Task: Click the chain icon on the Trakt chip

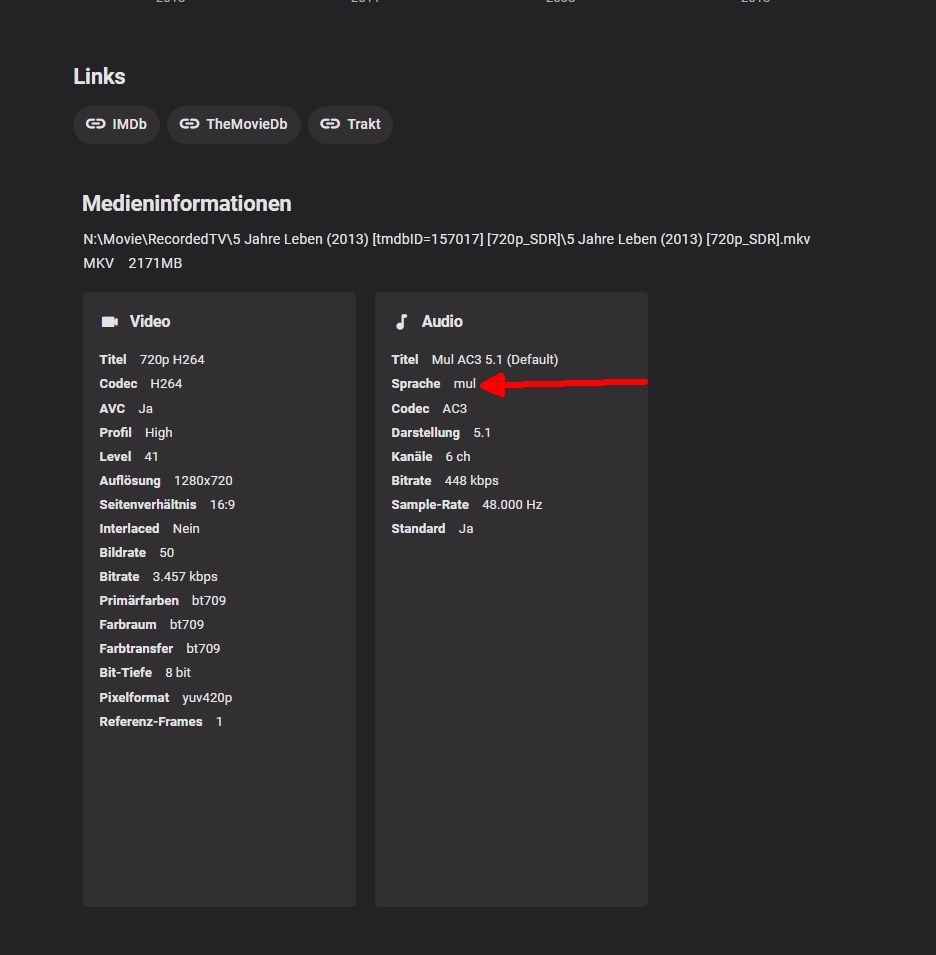Action: (x=330, y=124)
